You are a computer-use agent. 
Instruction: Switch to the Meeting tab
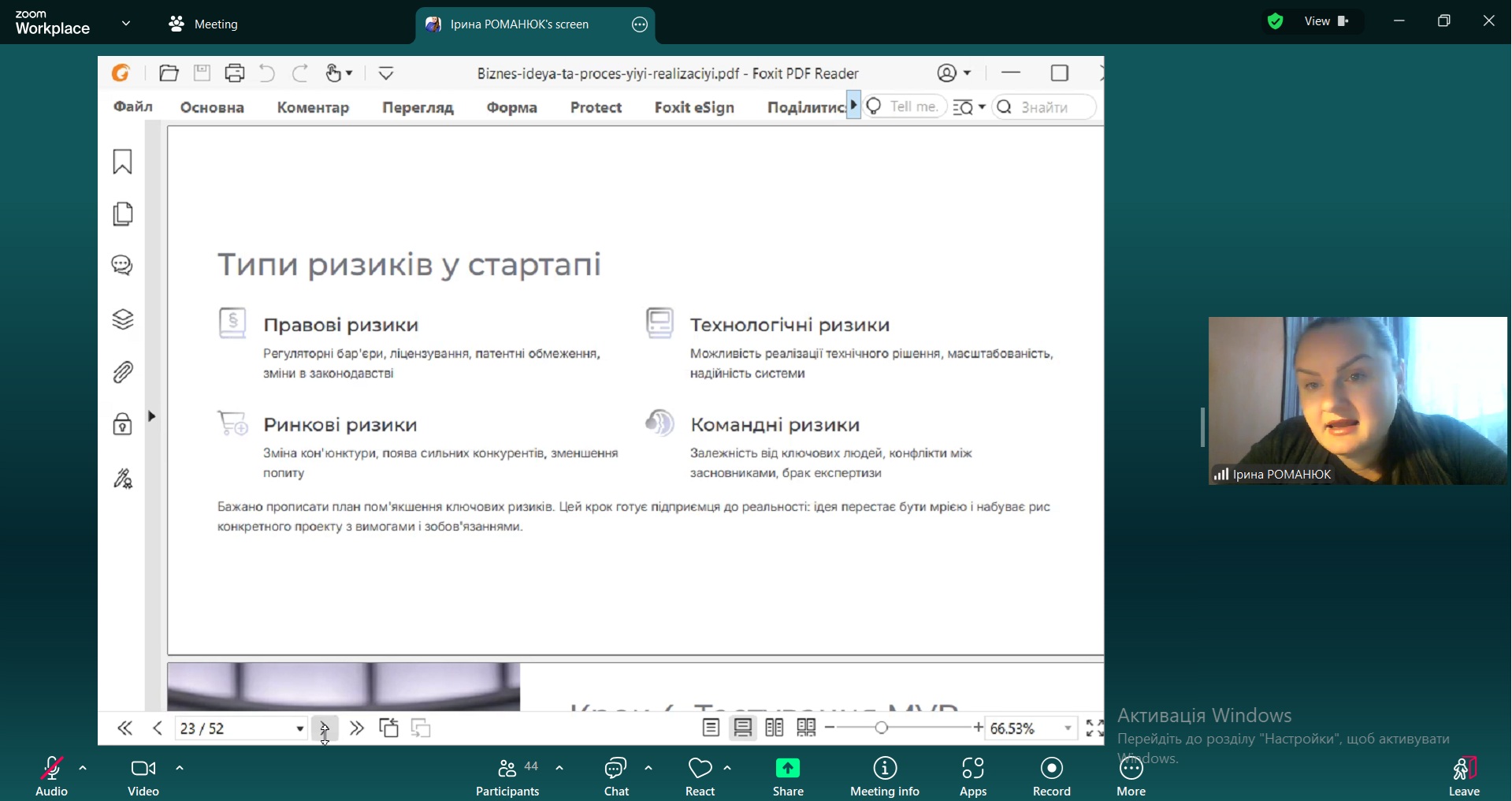pos(205,24)
